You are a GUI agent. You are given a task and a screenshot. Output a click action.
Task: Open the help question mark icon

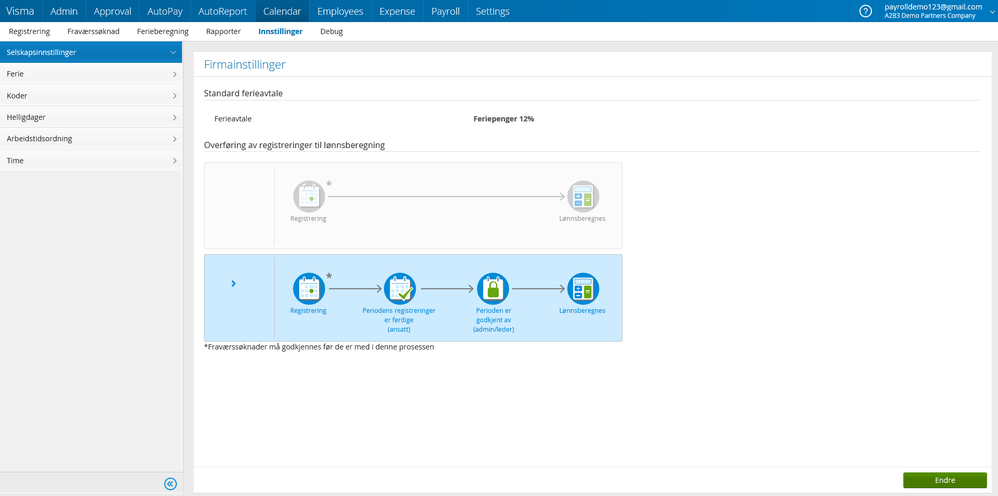click(866, 11)
